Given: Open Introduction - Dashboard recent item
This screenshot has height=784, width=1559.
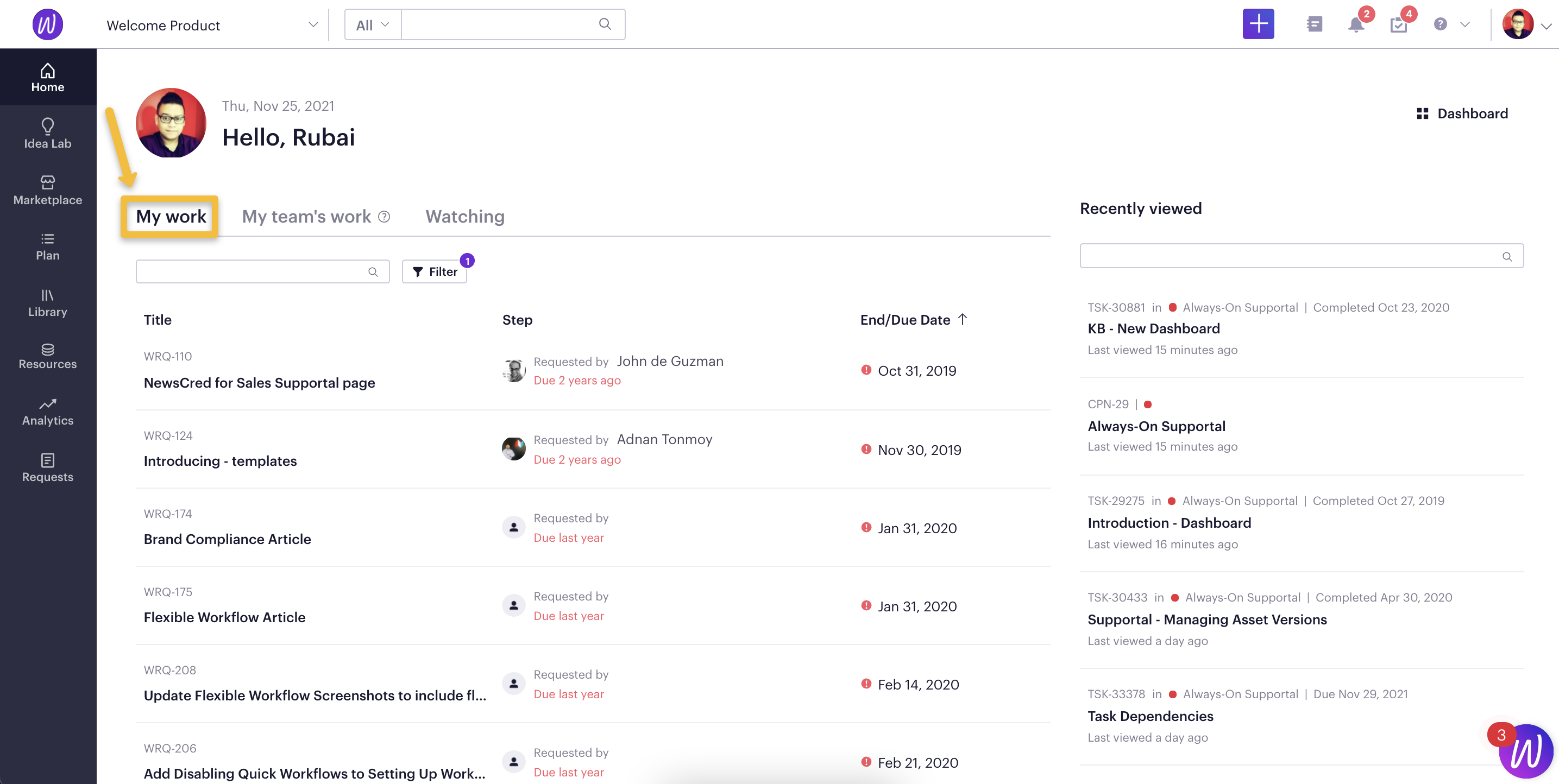Looking at the screenshot, I should coord(1168,523).
